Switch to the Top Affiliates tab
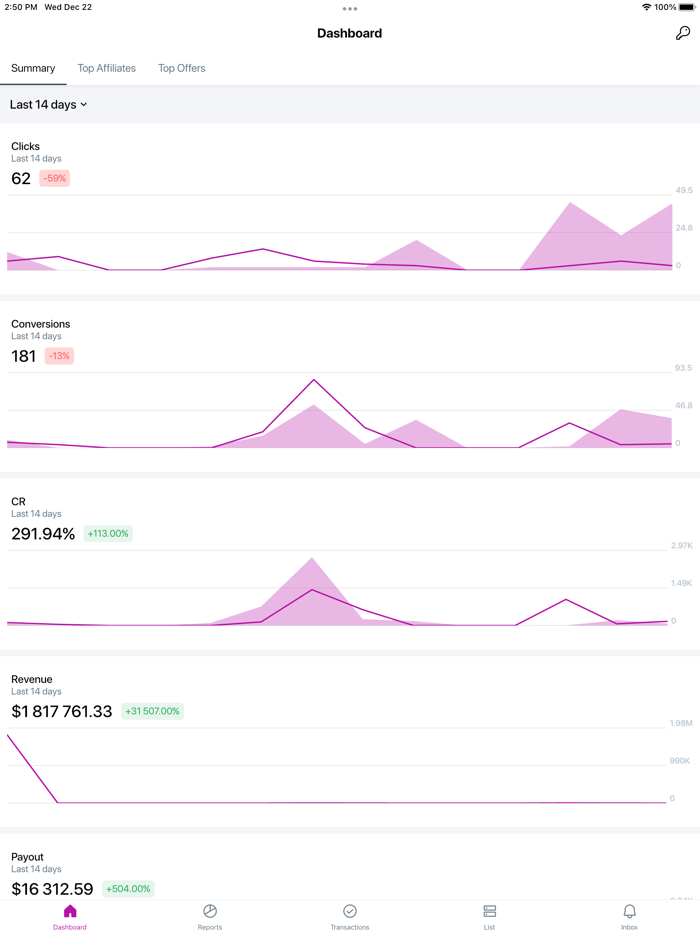Viewport: 700px width, 934px height. click(x=107, y=68)
